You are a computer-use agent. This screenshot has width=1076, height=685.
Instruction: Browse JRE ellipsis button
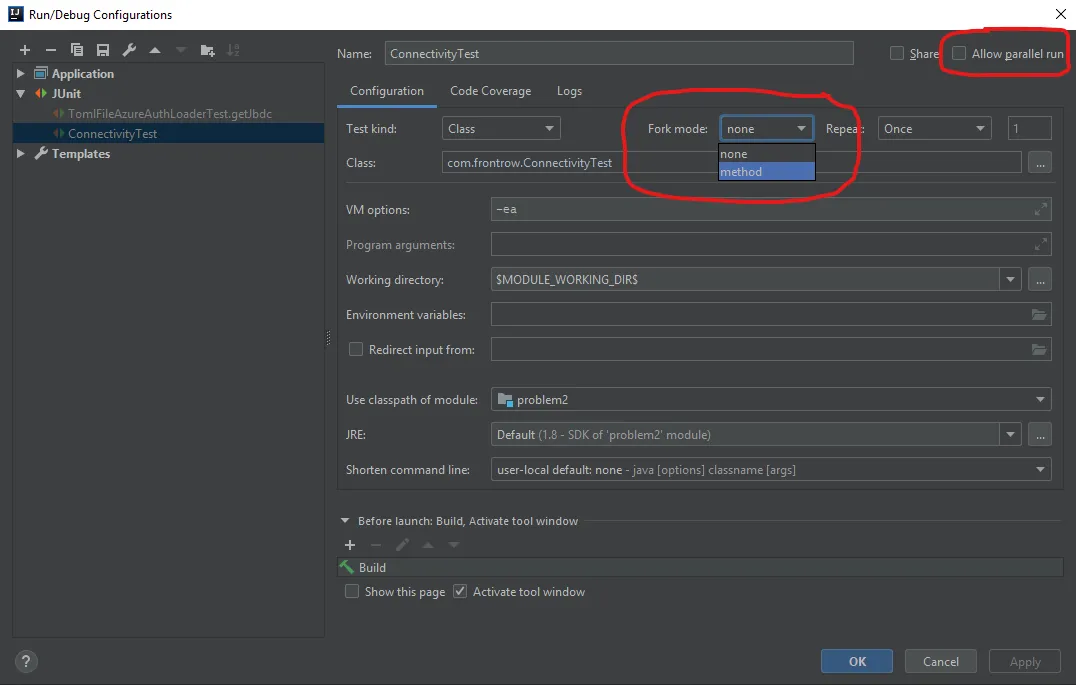1040,434
